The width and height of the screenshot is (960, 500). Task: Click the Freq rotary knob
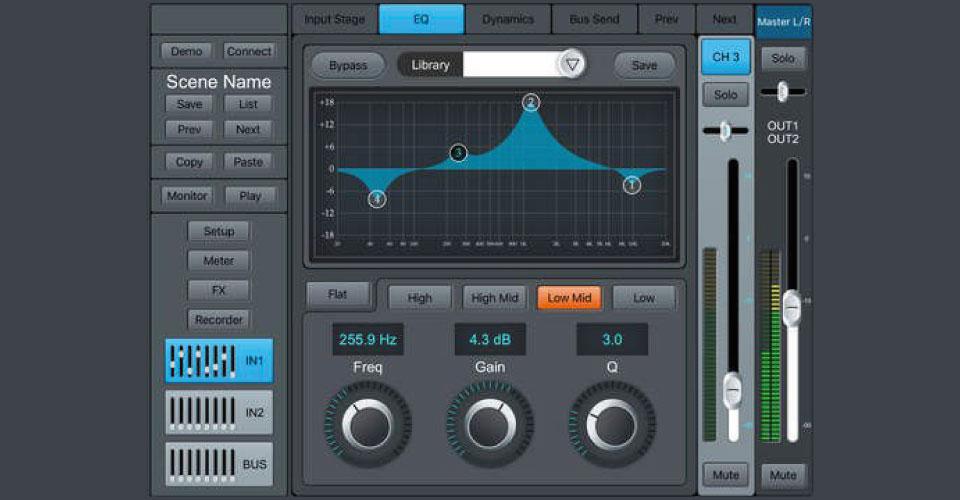tap(367, 424)
